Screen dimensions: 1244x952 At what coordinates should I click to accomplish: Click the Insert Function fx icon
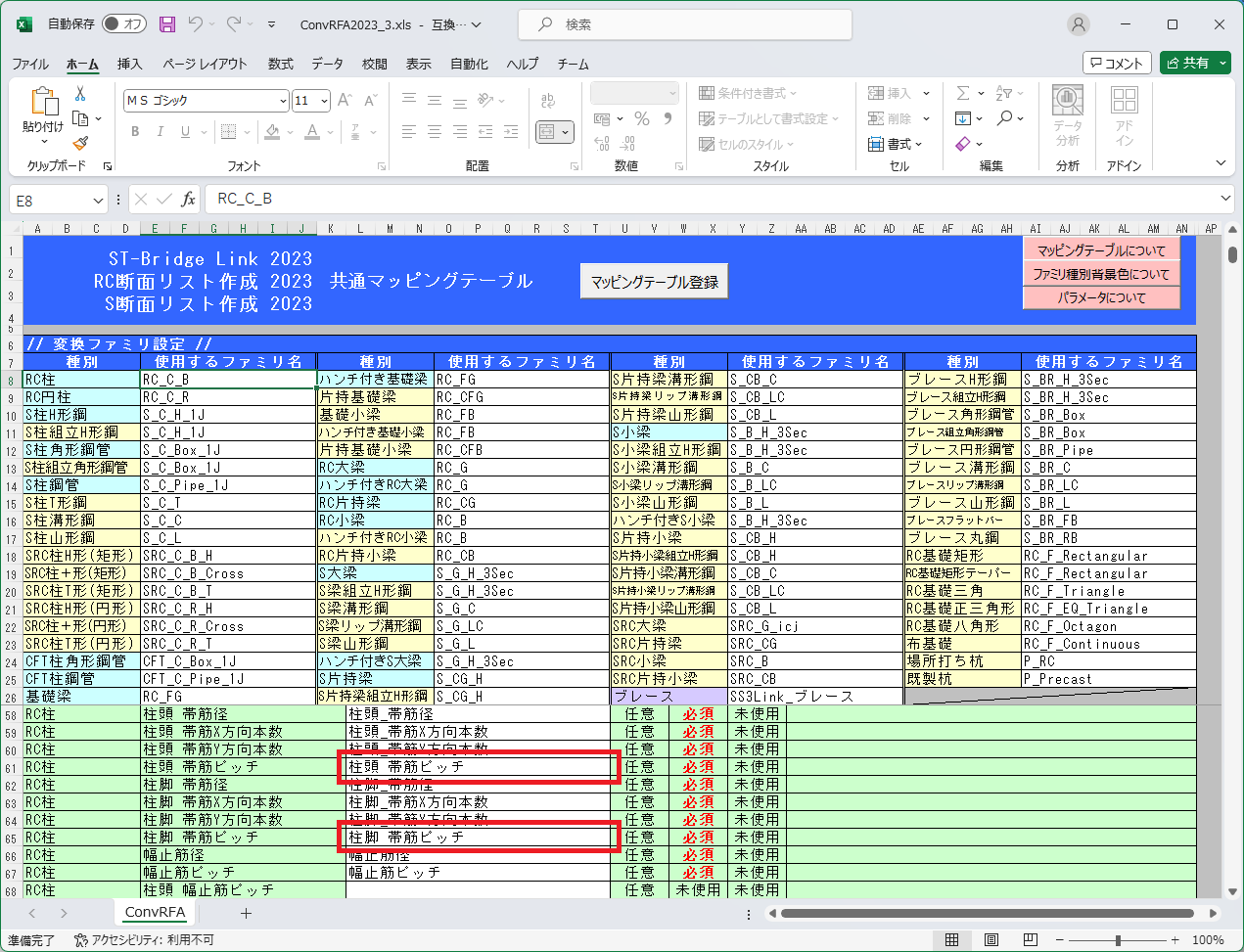(189, 200)
